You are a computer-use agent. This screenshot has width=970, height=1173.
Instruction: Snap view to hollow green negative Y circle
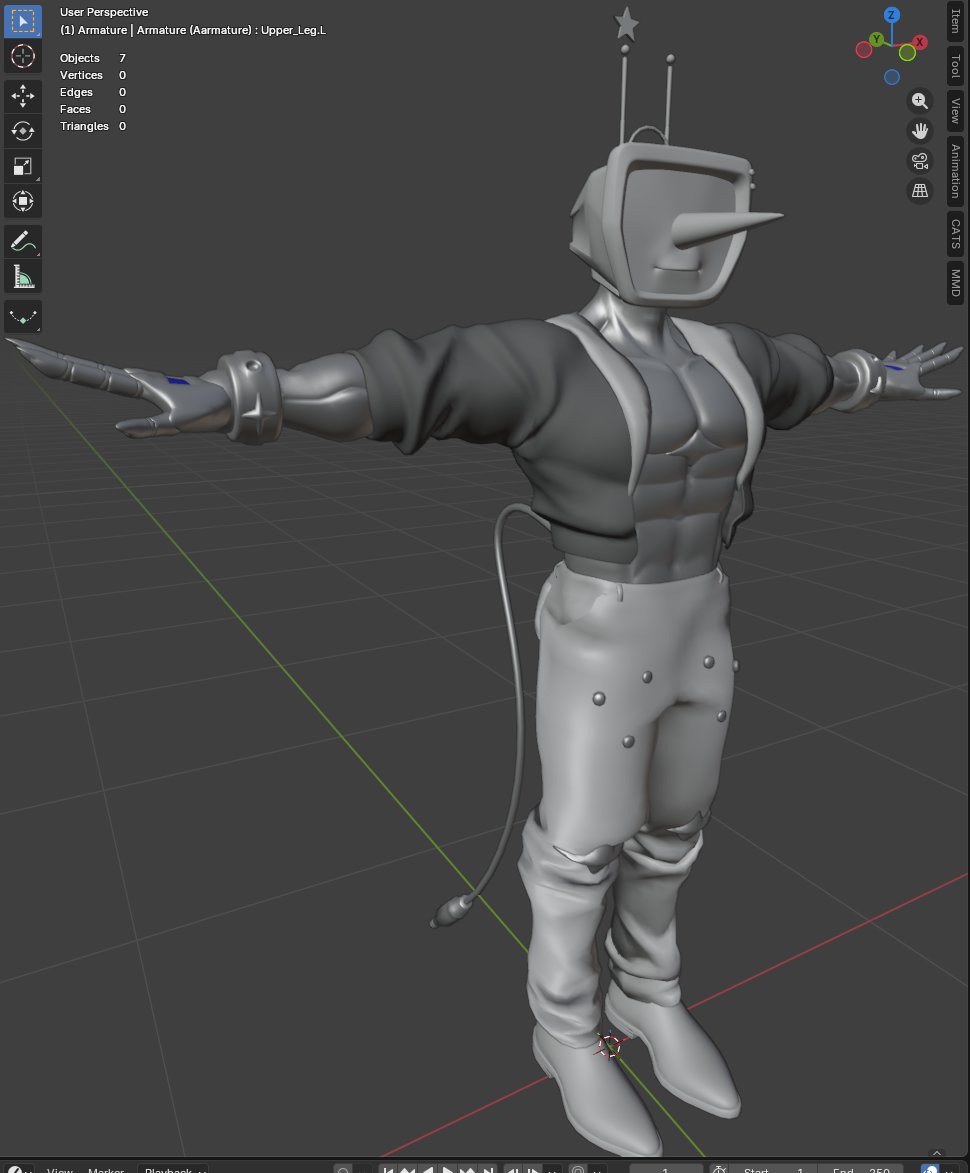[x=907, y=52]
